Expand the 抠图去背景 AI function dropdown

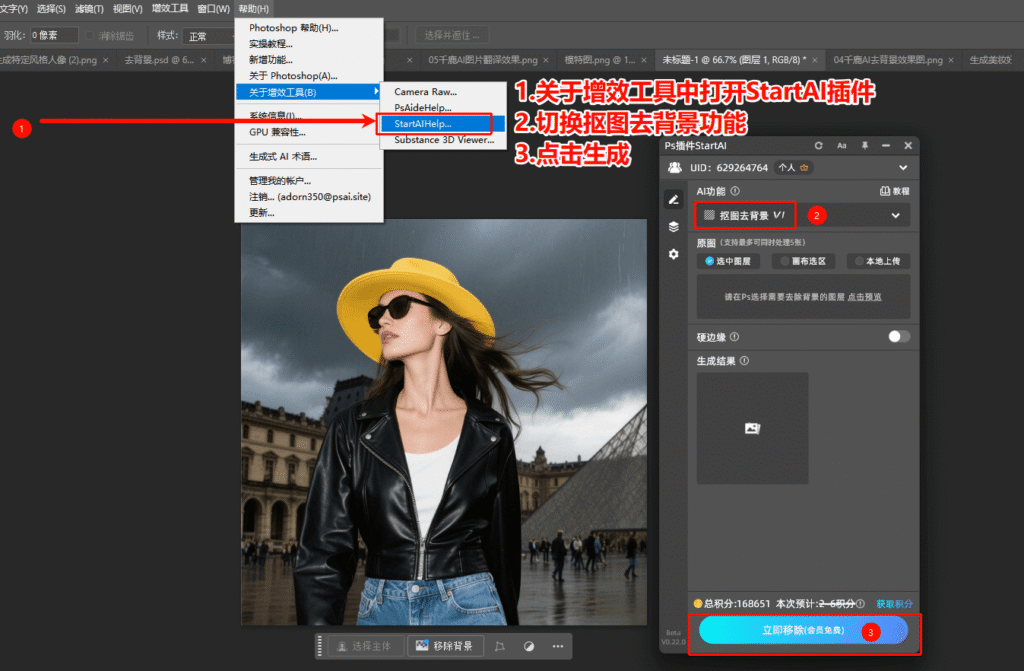pyautogui.click(x=895, y=215)
